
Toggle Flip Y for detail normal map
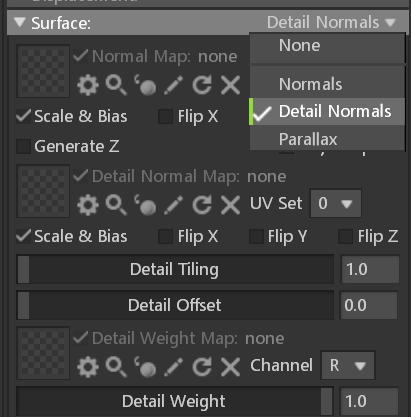pyautogui.click(x=256, y=237)
